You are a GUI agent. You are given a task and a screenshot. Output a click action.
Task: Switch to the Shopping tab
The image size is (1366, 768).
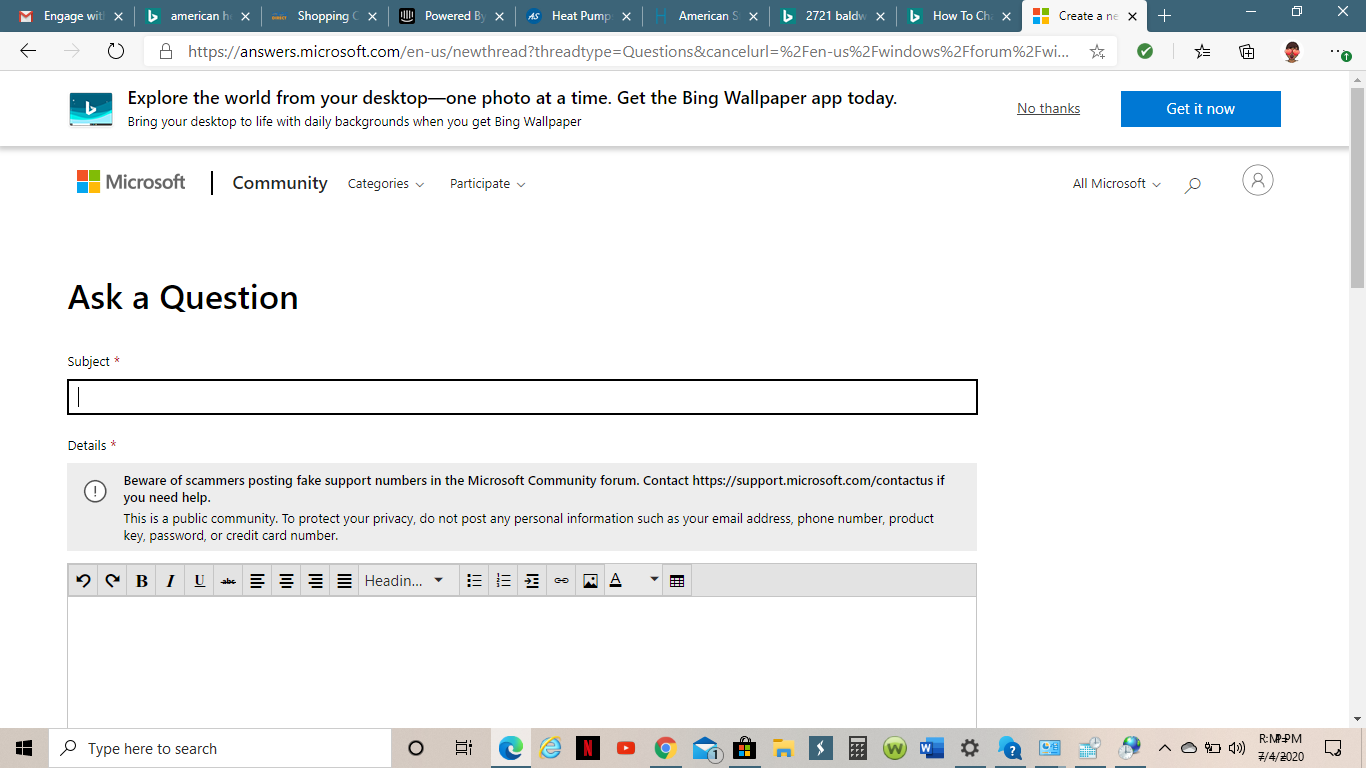[323, 16]
